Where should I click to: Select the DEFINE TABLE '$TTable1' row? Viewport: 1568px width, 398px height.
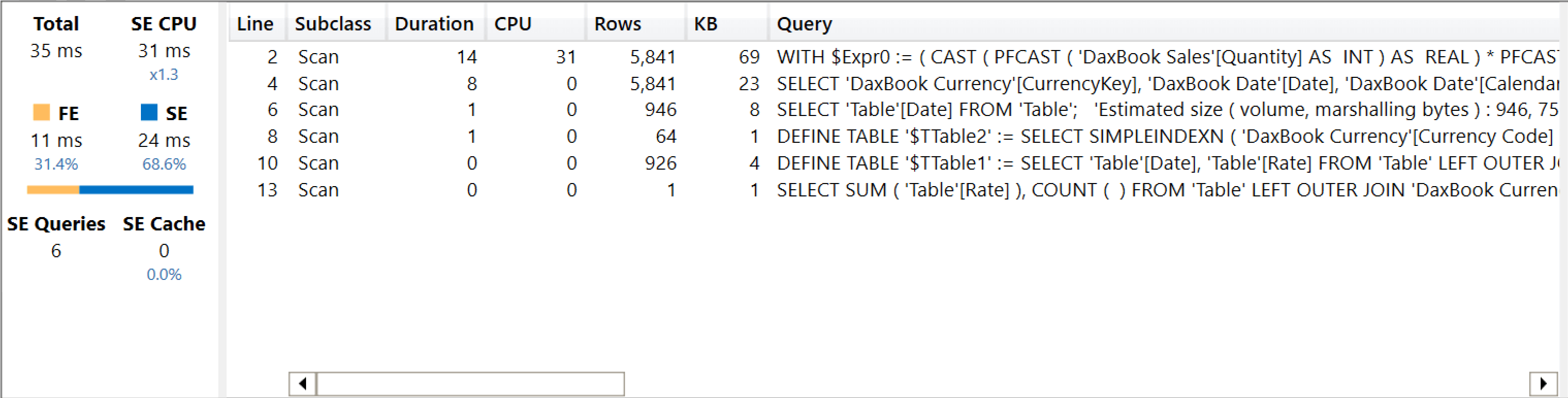click(x=893, y=163)
